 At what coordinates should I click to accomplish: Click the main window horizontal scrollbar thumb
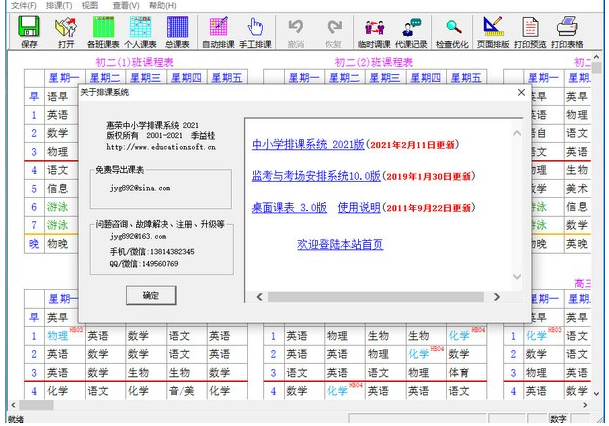[36, 405]
